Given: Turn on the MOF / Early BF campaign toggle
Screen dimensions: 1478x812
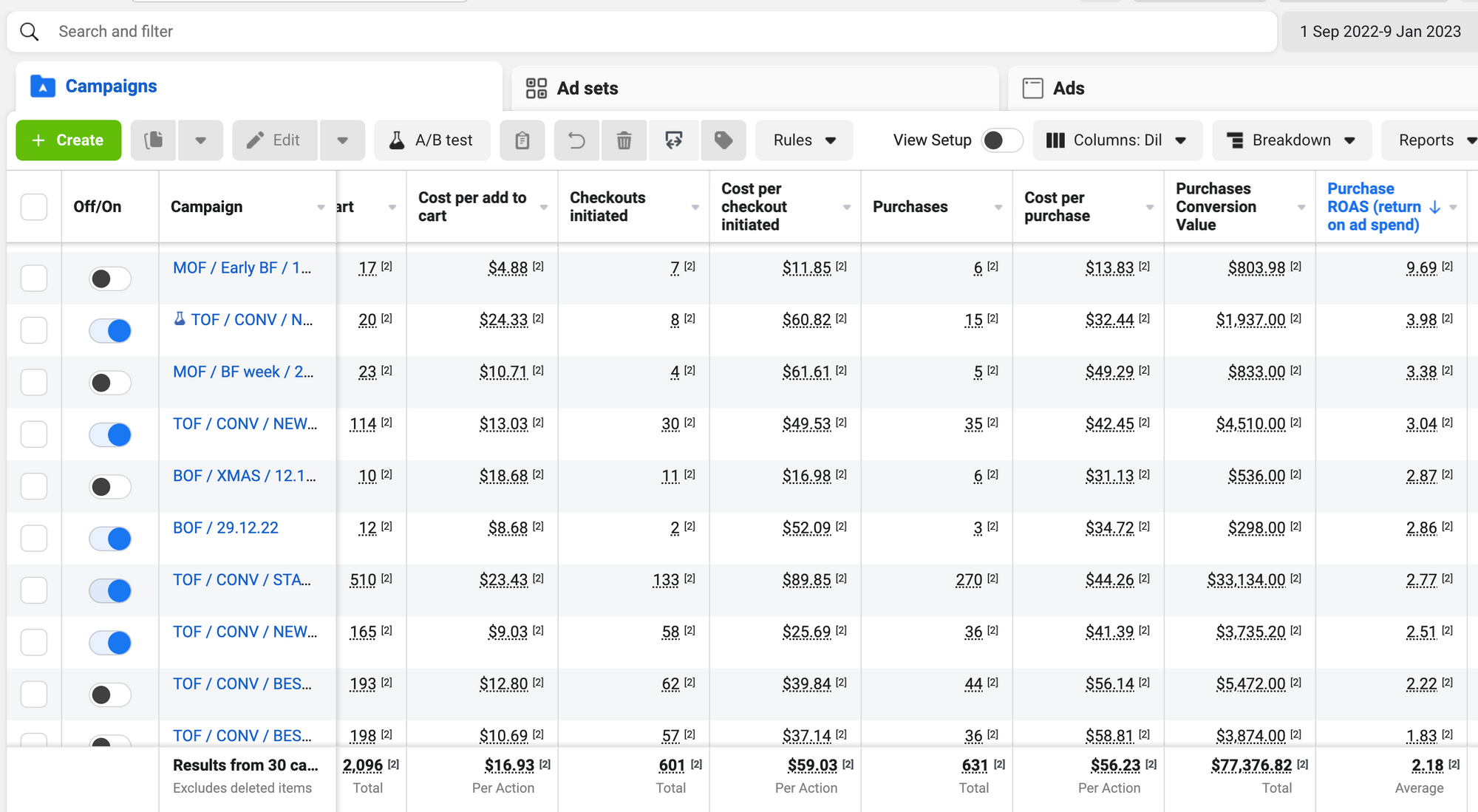Looking at the screenshot, I should 110,279.
